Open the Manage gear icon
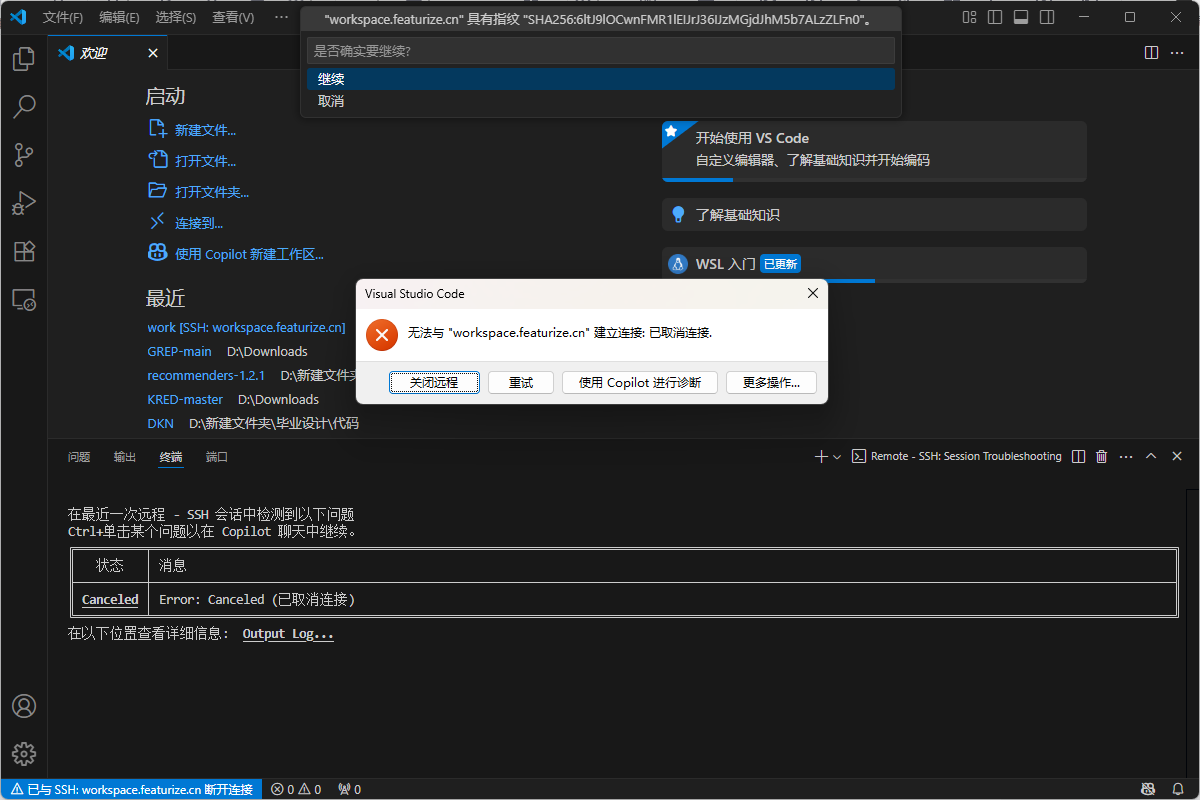Image resolution: width=1200 pixels, height=800 pixels. (24, 754)
